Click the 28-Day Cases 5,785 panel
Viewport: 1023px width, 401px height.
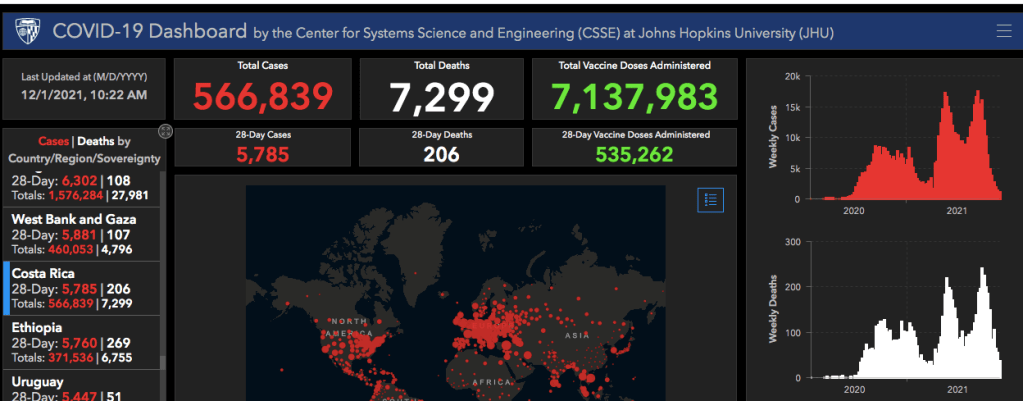(262, 147)
